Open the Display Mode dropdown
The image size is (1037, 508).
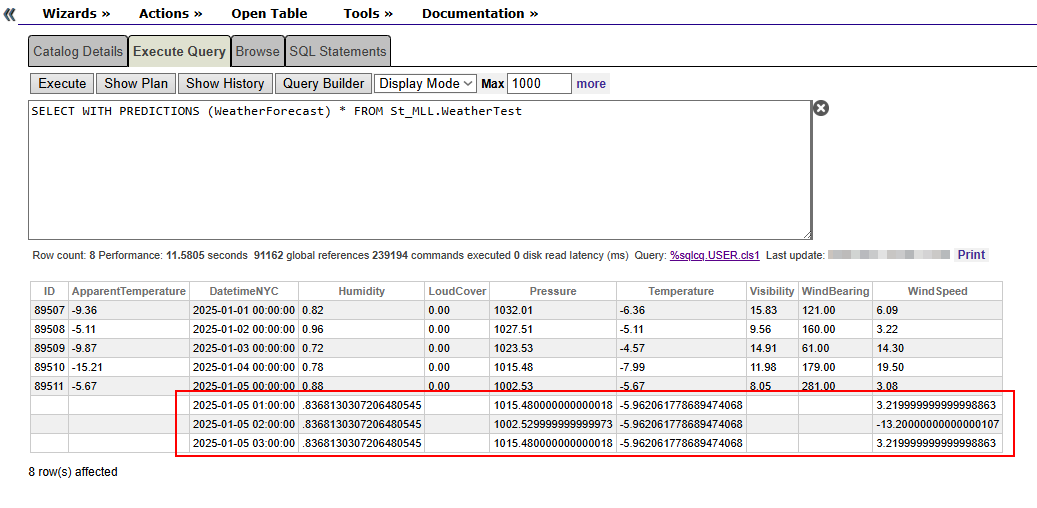[426, 84]
